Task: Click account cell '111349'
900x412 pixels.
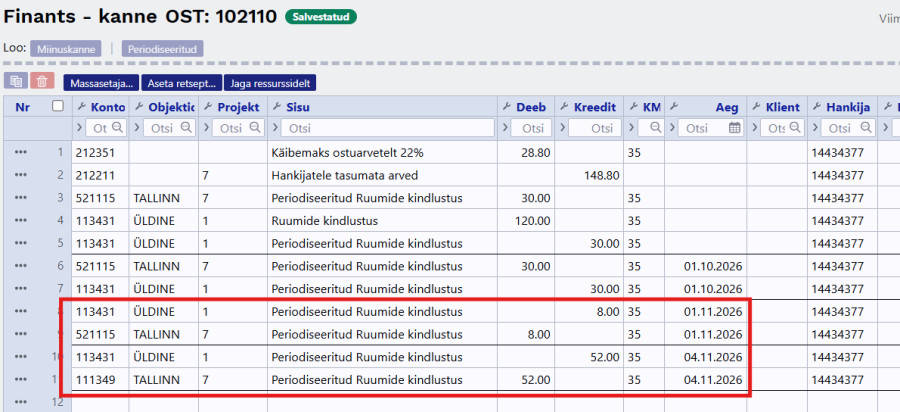Action: 100,379
